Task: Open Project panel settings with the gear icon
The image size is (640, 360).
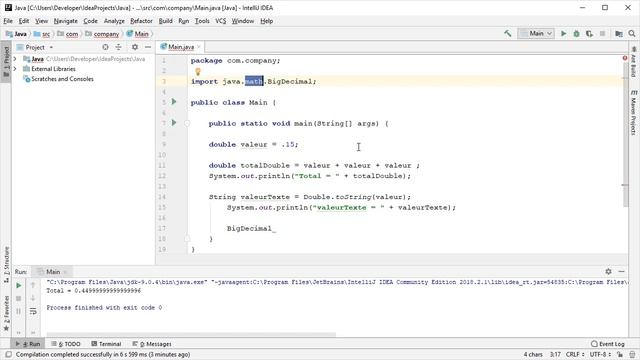Action: tap(135, 47)
